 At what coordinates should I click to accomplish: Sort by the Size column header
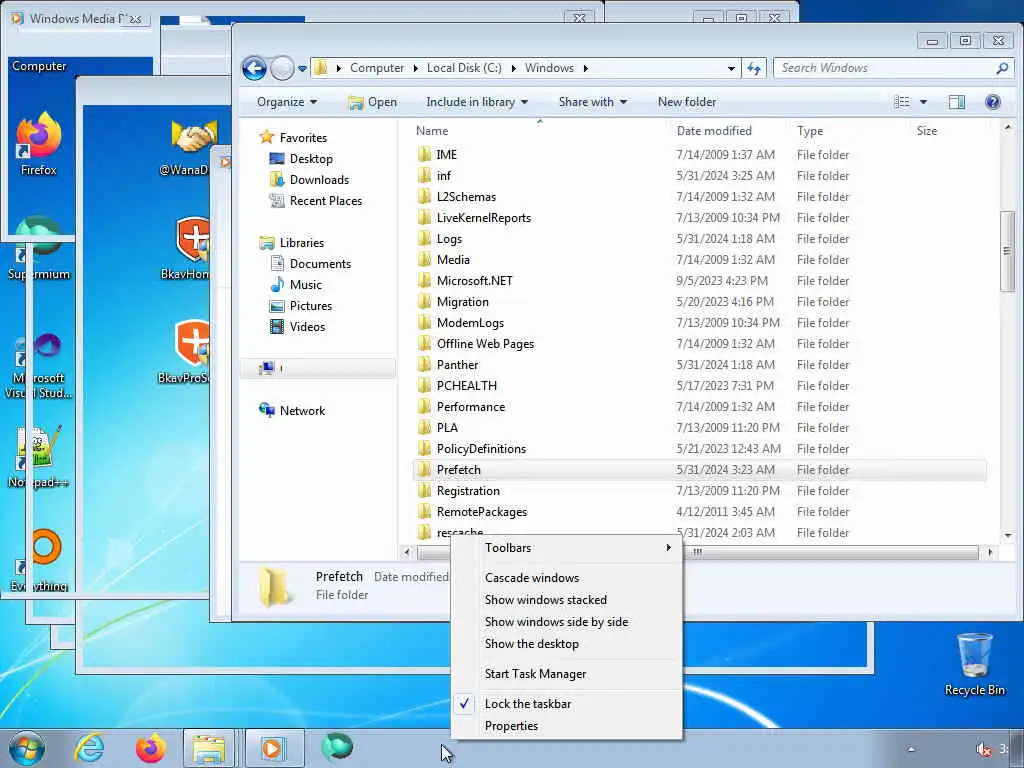click(x=927, y=131)
